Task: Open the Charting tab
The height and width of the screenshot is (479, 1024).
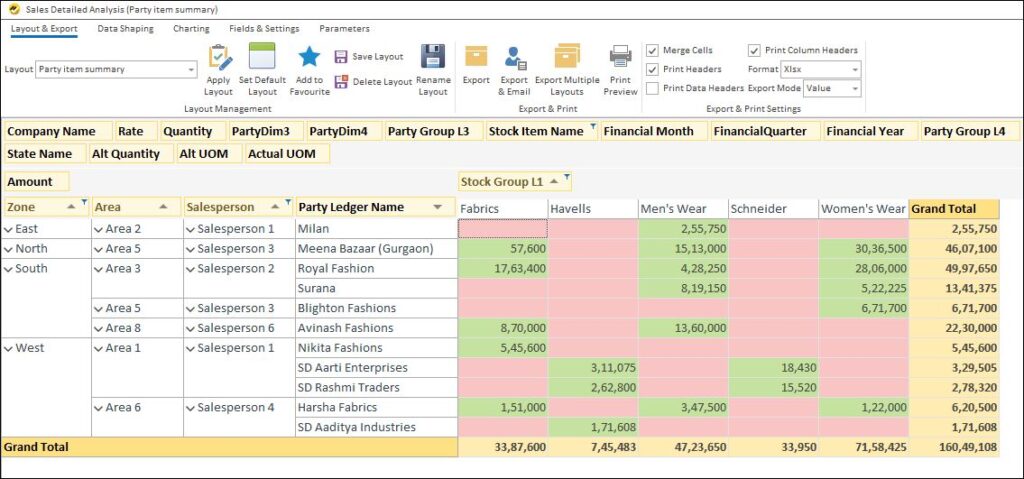Action: [191, 29]
